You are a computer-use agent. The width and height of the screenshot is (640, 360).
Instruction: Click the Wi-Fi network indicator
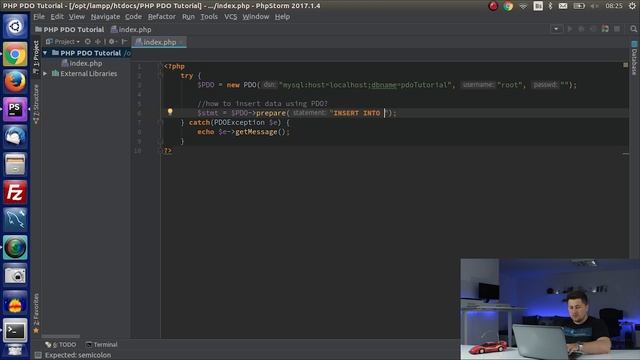pyautogui.click(x=523, y=6)
